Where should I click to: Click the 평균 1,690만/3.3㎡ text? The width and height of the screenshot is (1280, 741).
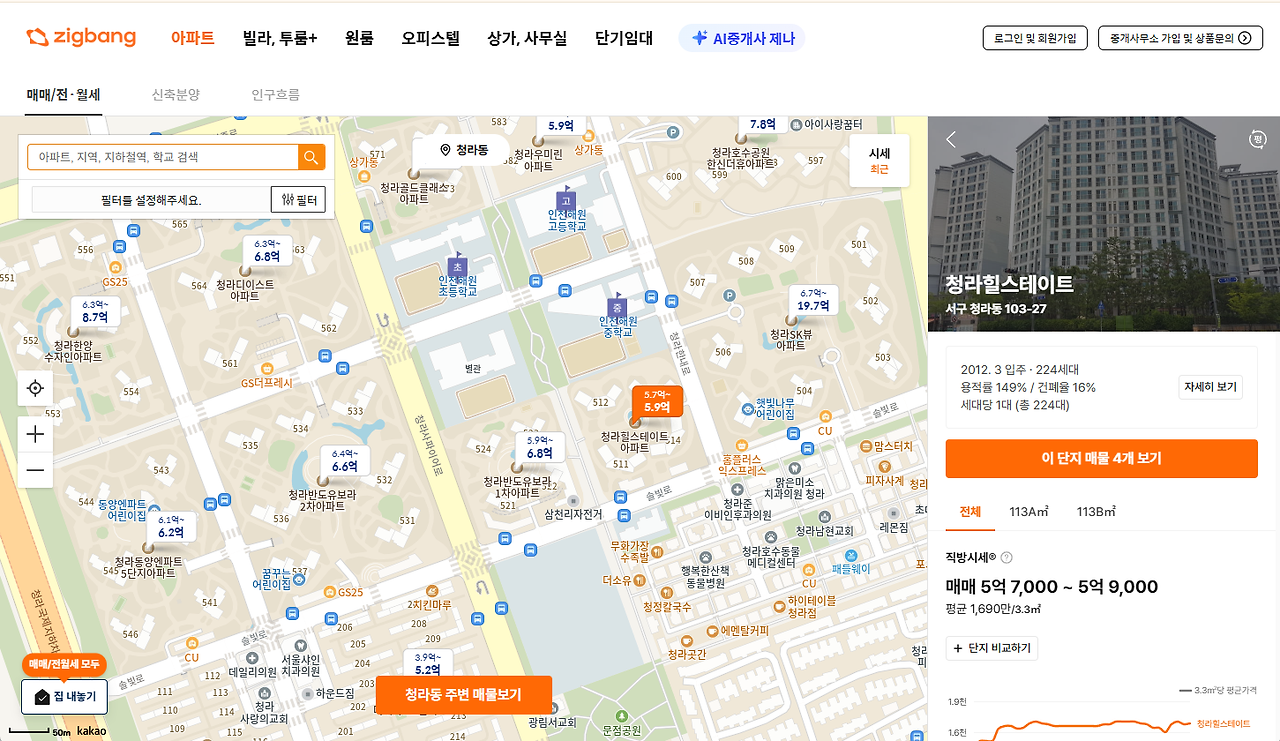993,608
